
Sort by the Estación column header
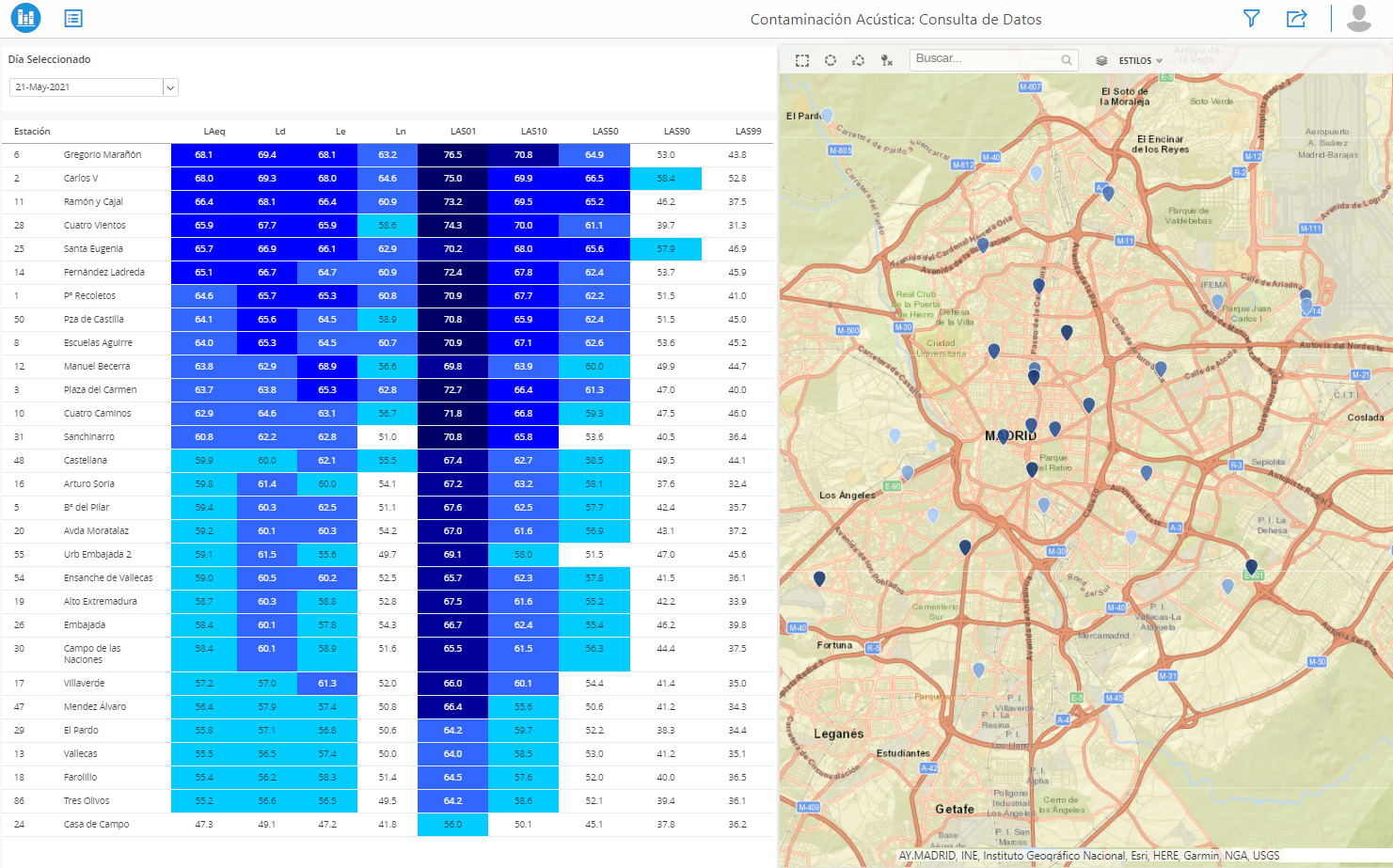click(x=32, y=132)
